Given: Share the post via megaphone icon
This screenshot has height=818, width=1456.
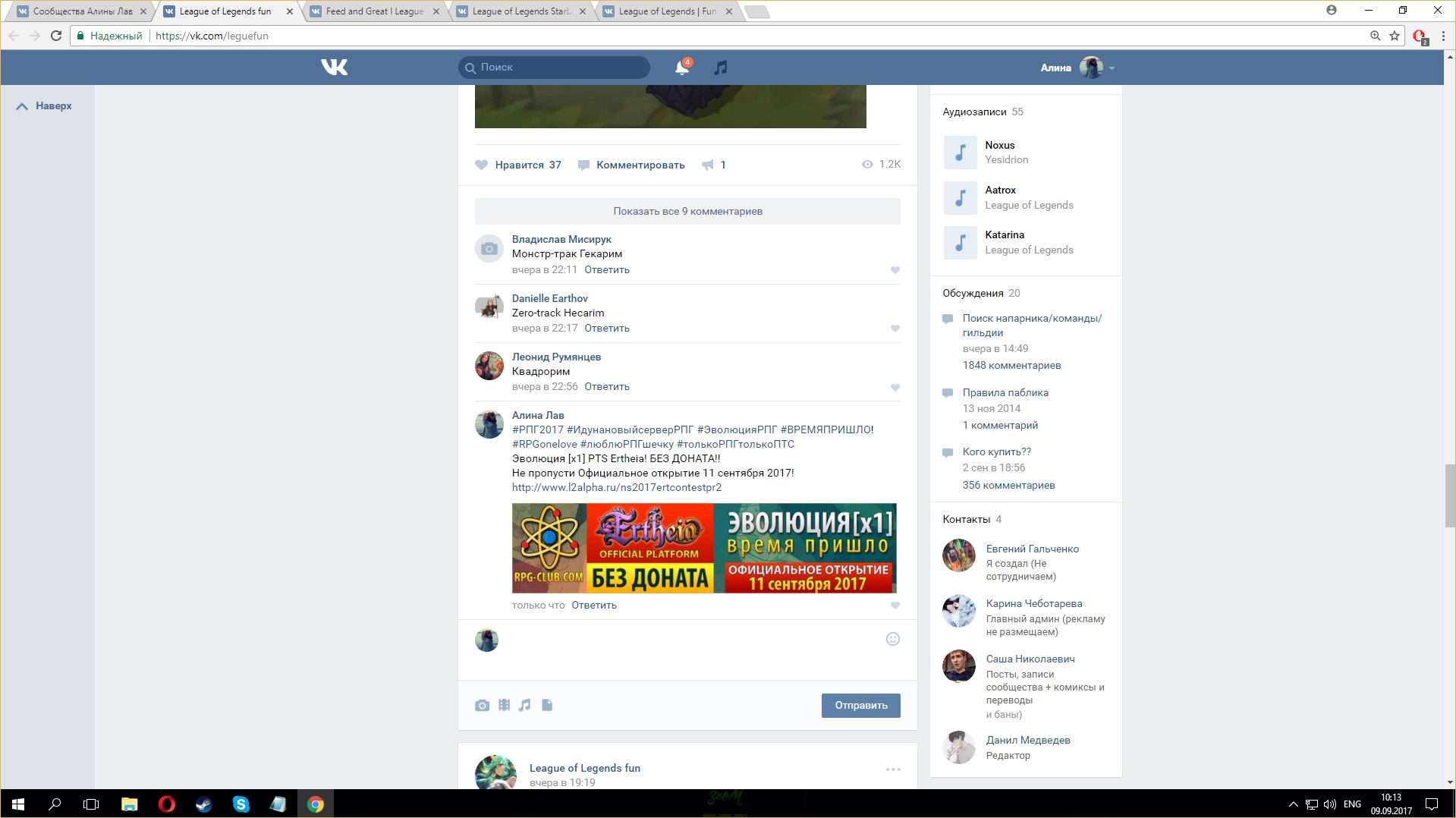Looking at the screenshot, I should coord(708,165).
